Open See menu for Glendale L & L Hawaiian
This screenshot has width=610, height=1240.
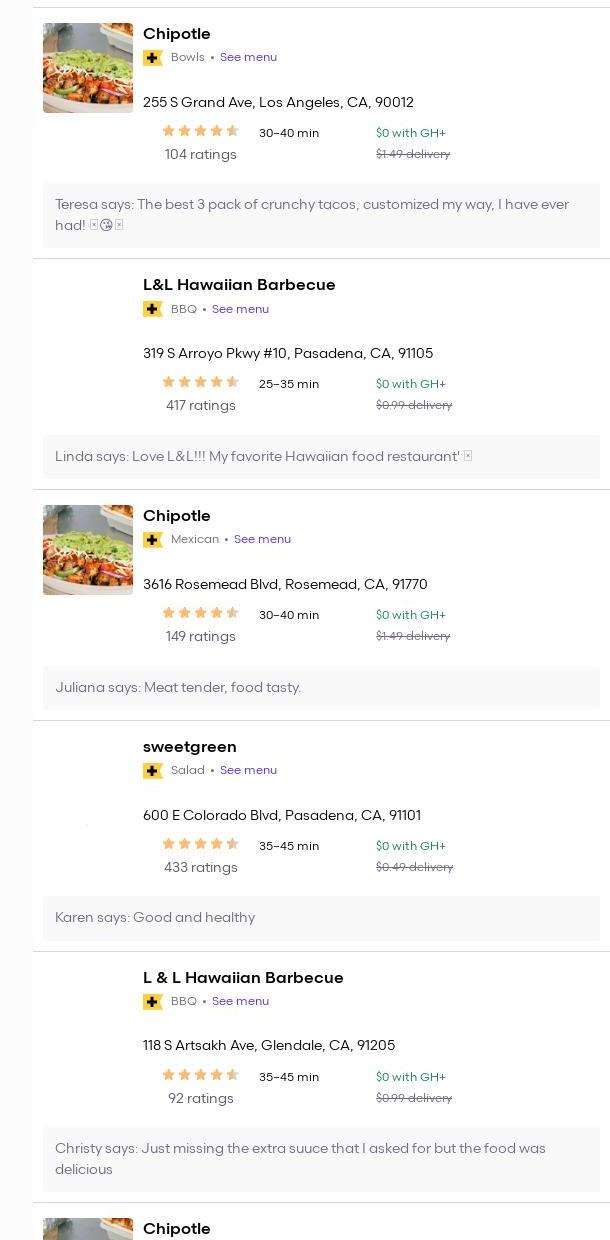[x=240, y=1002]
